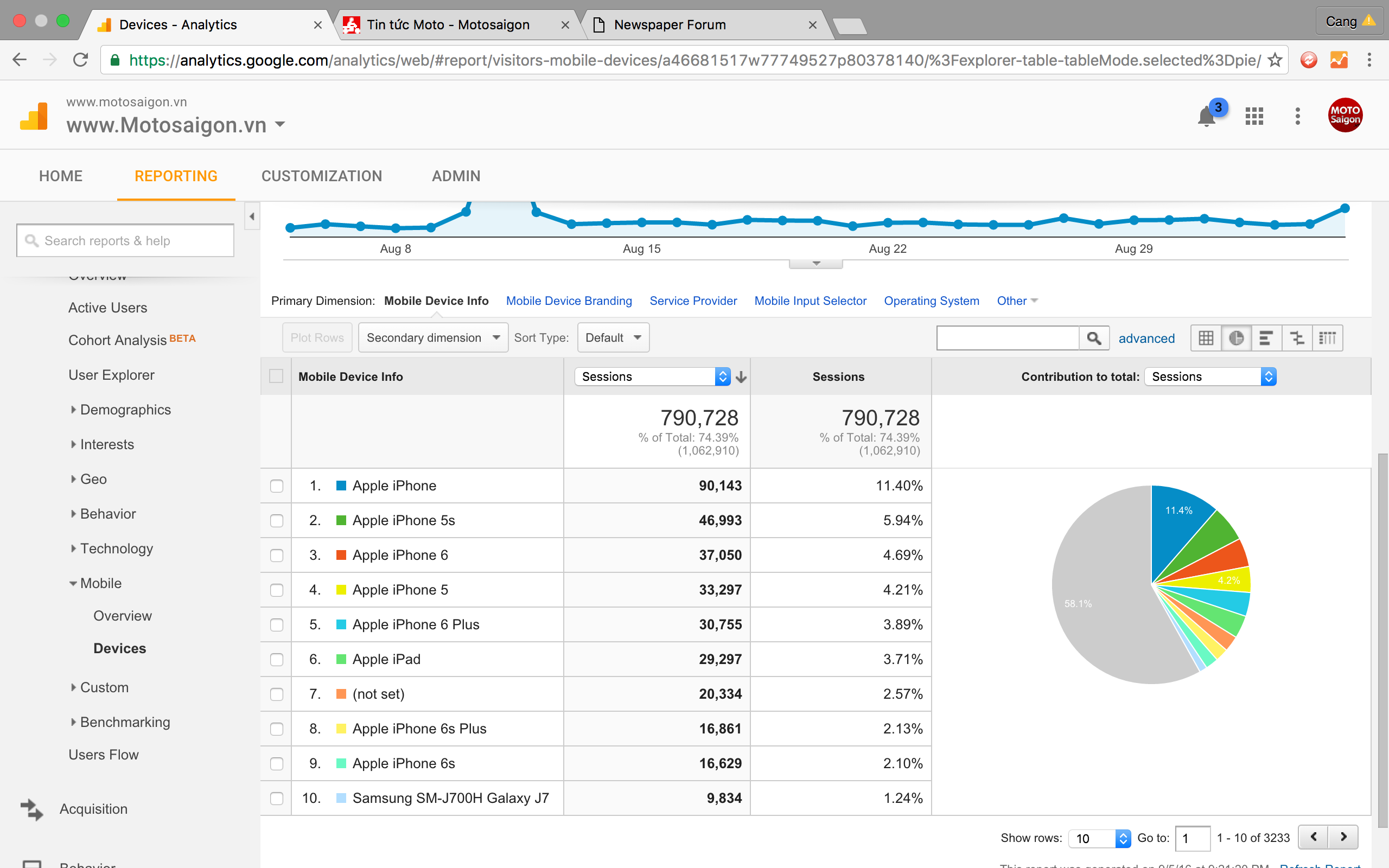Switch to pivot table view
The width and height of the screenshot is (1389, 868).
[1327, 338]
